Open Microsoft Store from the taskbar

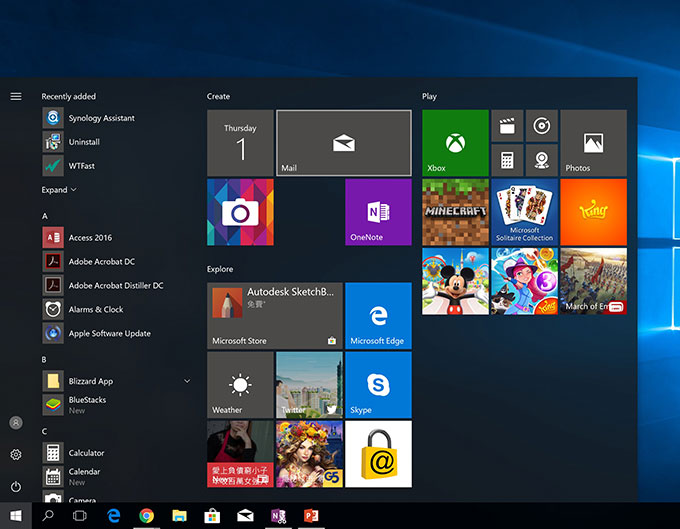[212, 516]
